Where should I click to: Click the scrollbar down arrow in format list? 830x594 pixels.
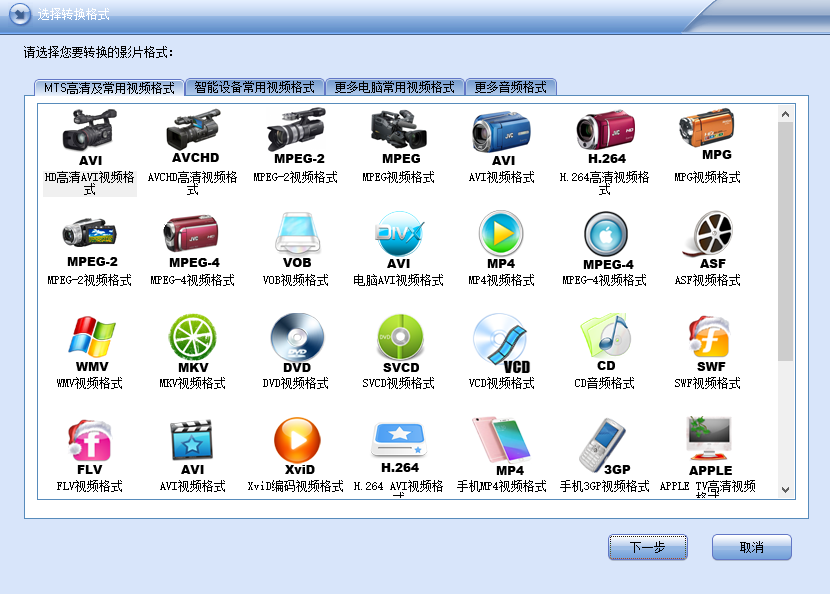click(x=786, y=490)
